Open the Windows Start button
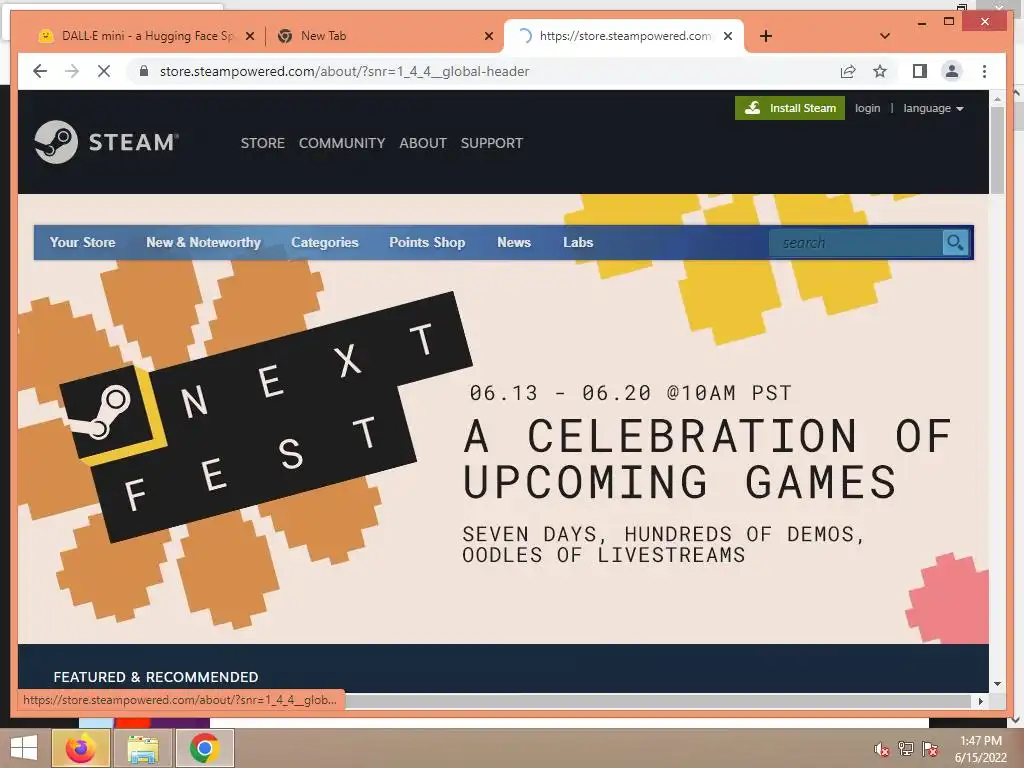 click(24, 748)
